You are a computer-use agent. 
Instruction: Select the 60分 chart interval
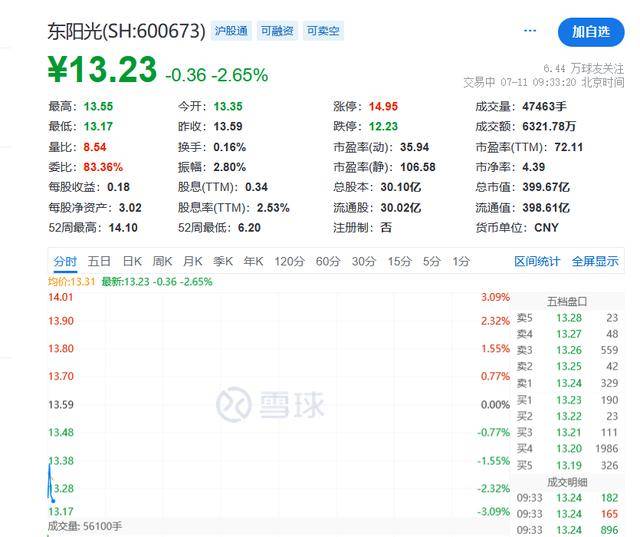pyautogui.click(x=328, y=261)
